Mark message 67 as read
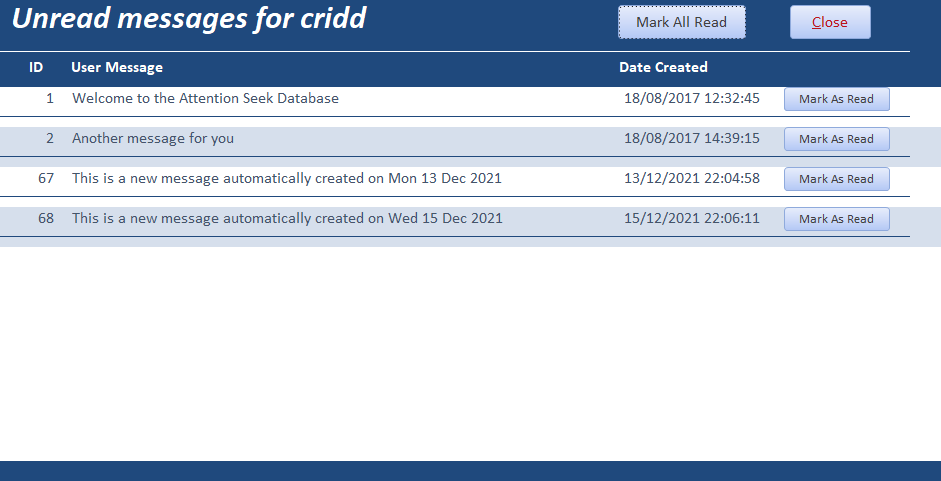This screenshot has height=481, width=941. click(x=837, y=179)
